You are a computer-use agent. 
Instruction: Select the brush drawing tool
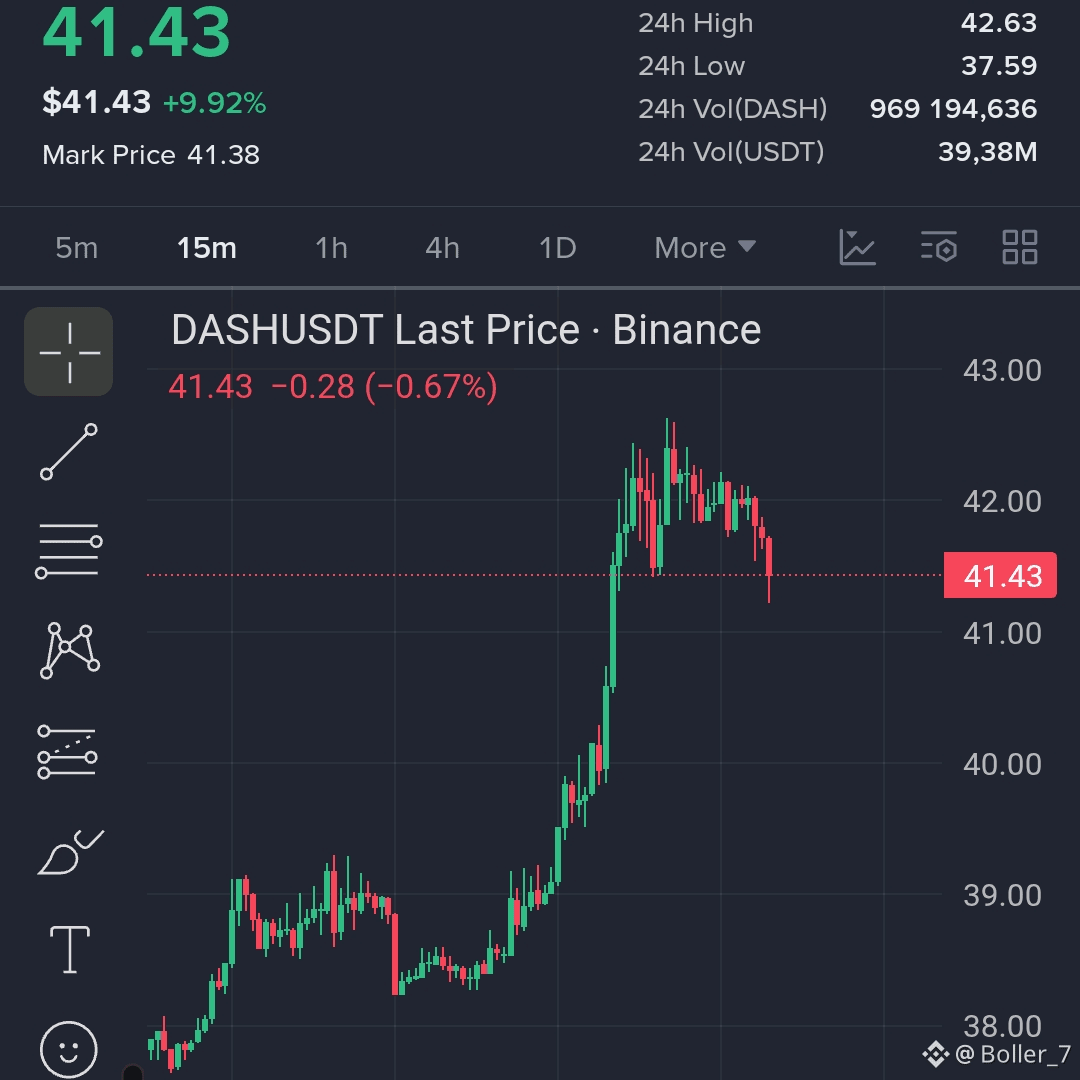click(70, 852)
